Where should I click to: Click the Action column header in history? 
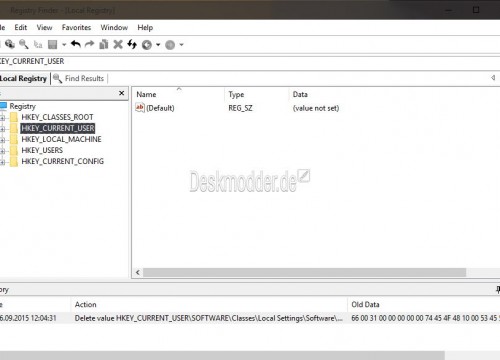[209, 304]
